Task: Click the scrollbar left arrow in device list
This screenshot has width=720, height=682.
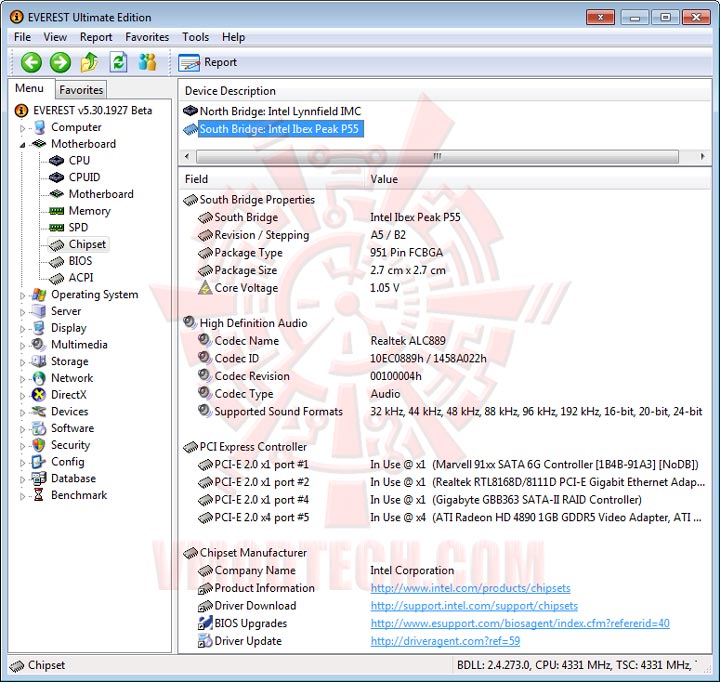Action: pyautogui.click(x=187, y=156)
